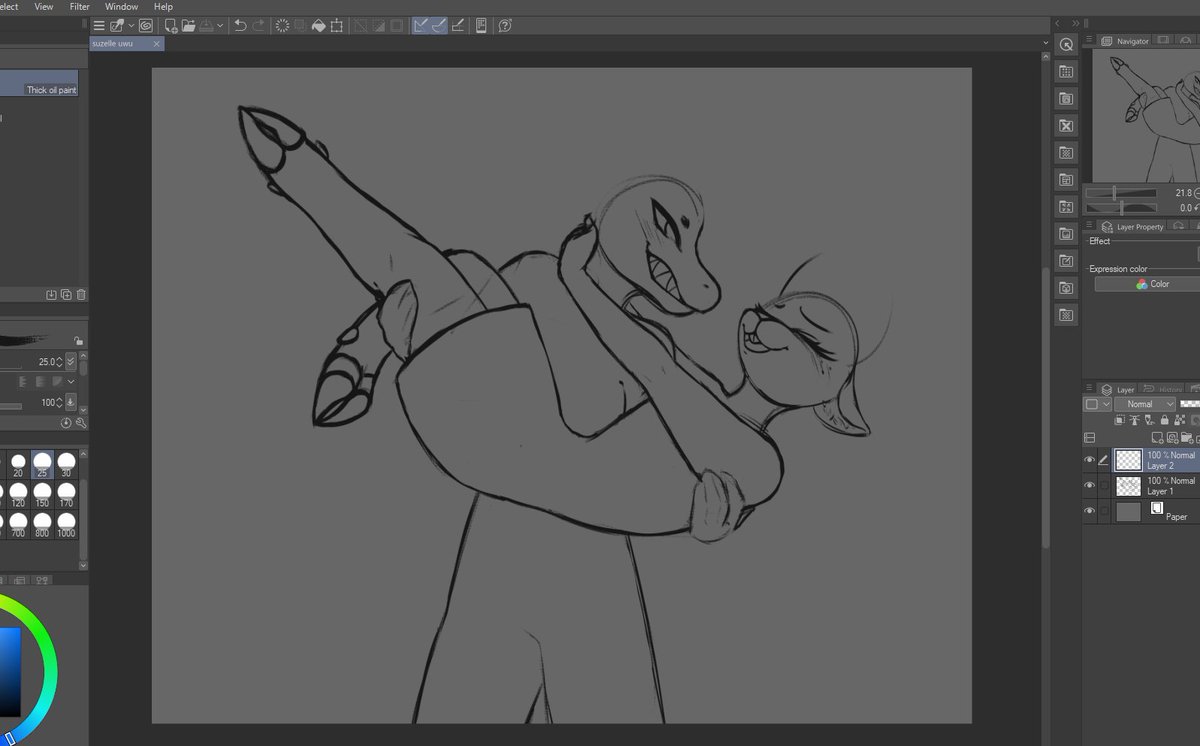Open the hamburger menu on the command bar
The width and height of the screenshot is (1200, 746).
99,25
